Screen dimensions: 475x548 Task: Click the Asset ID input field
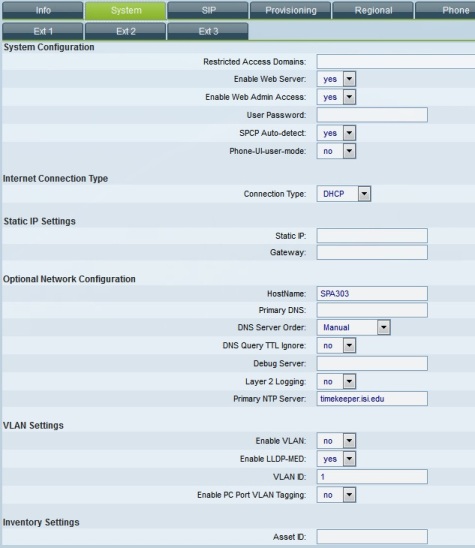(372, 536)
